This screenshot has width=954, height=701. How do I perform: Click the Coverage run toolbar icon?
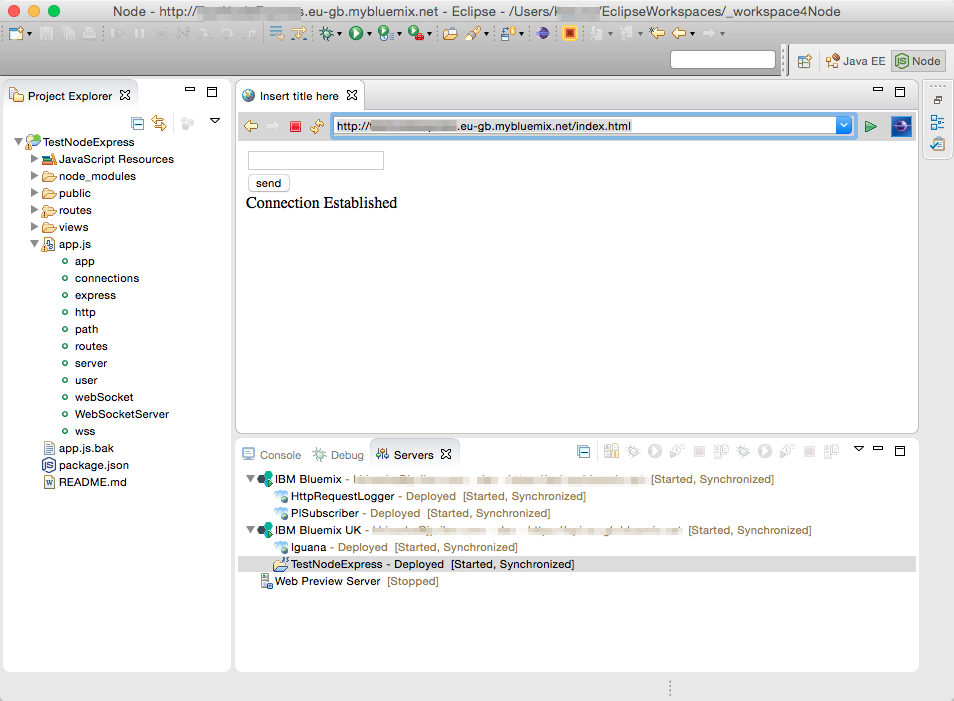coord(385,33)
